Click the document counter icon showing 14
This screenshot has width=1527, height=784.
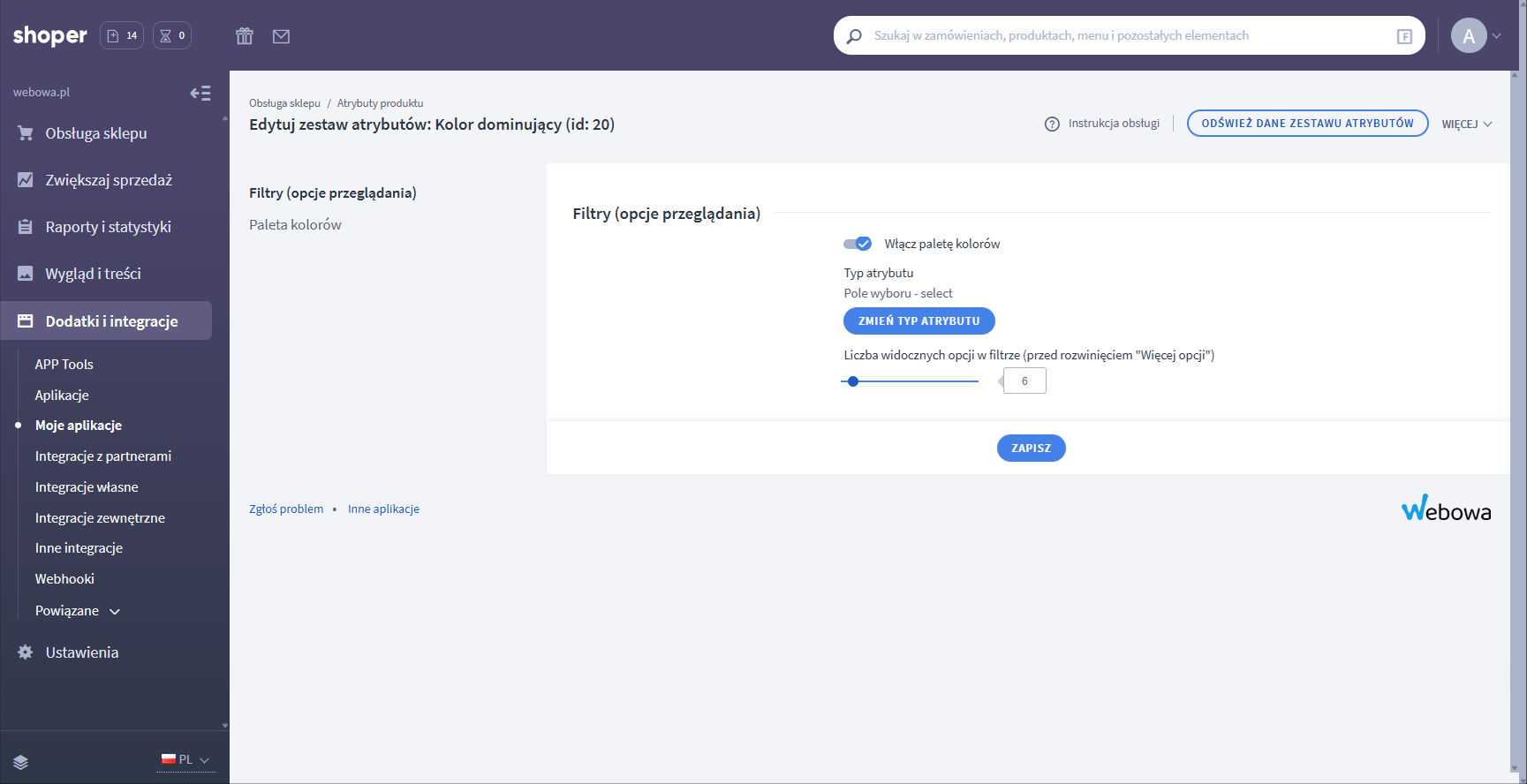pyautogui.click(x=122, y=35)
